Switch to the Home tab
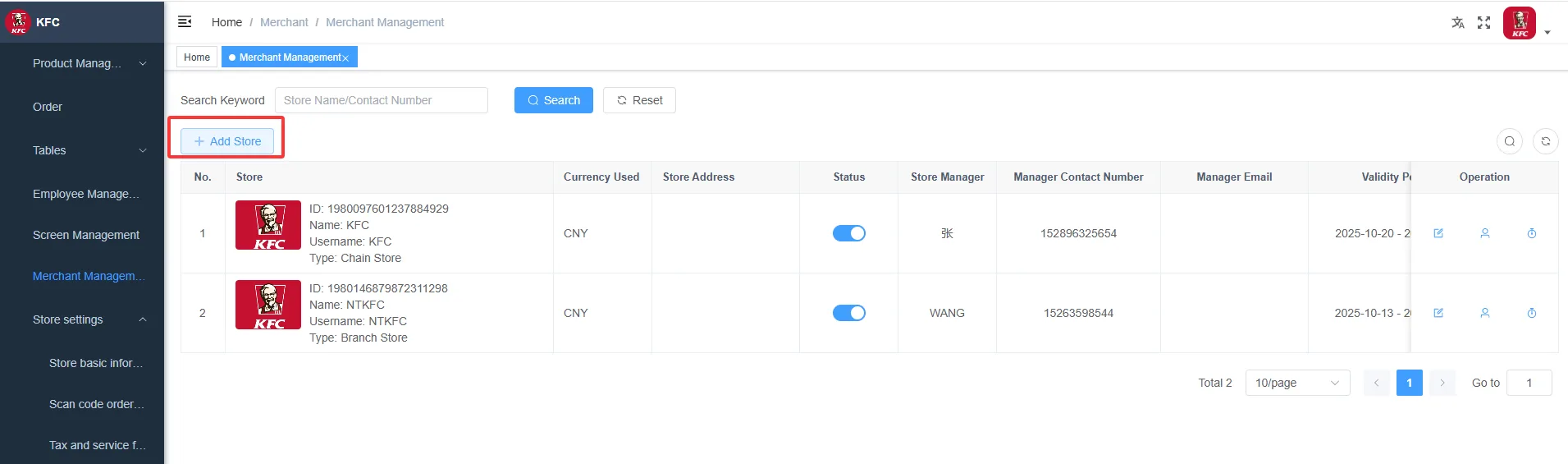 pyautogui.click(x=197, y=57)
